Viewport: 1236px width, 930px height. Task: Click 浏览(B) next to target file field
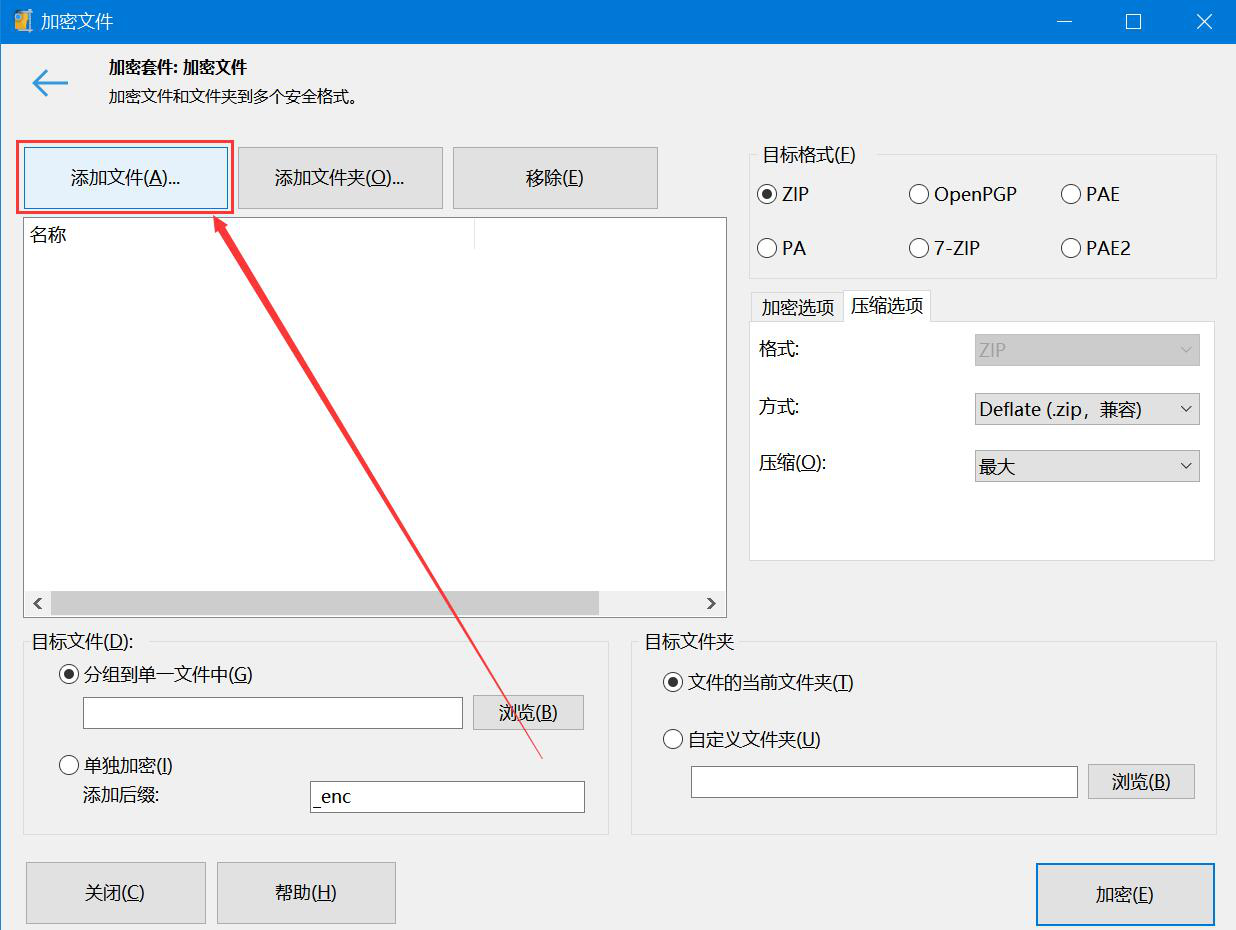click(528, 713)
